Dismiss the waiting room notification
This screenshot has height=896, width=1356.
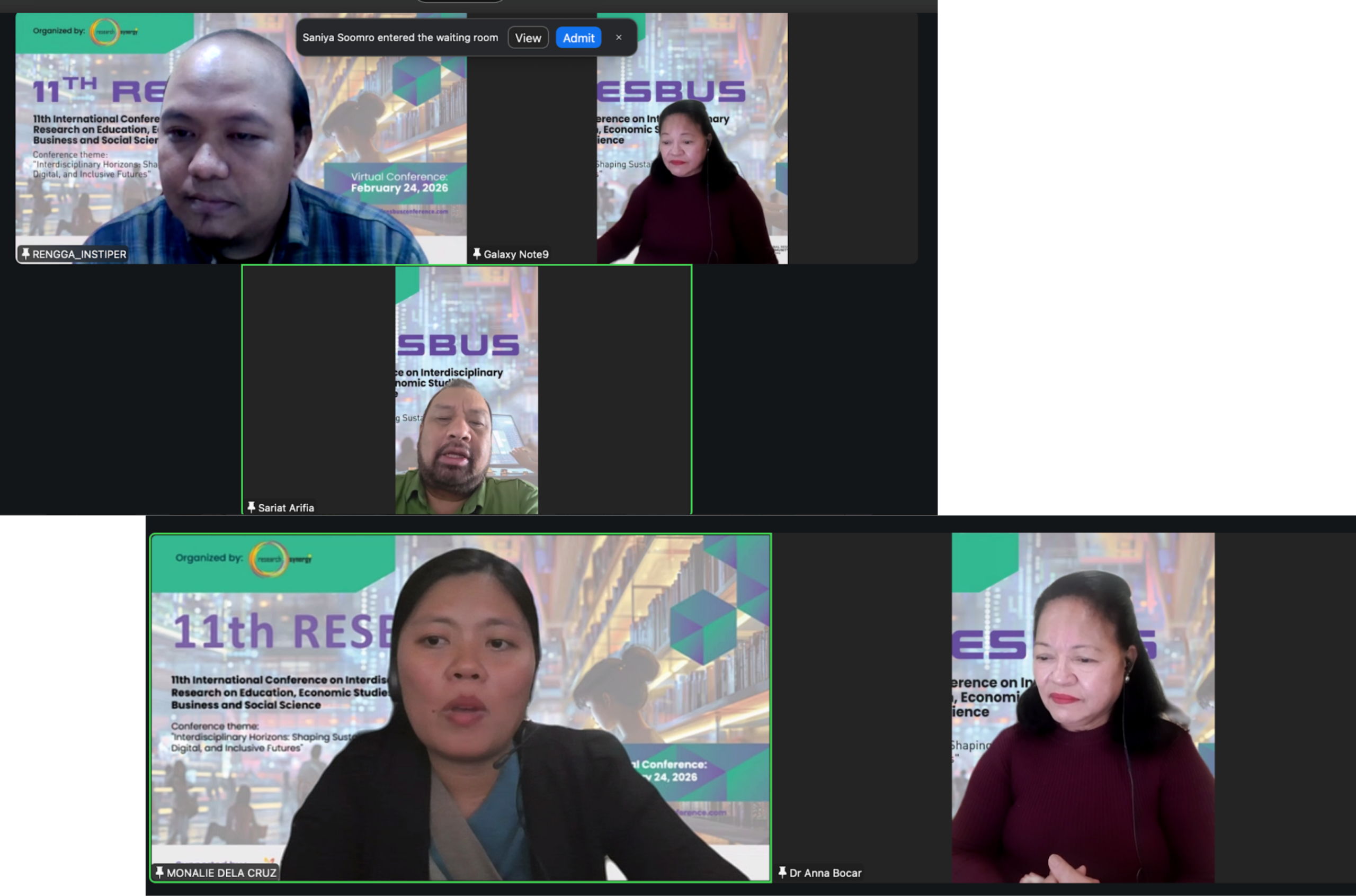[x=618, y=38]
